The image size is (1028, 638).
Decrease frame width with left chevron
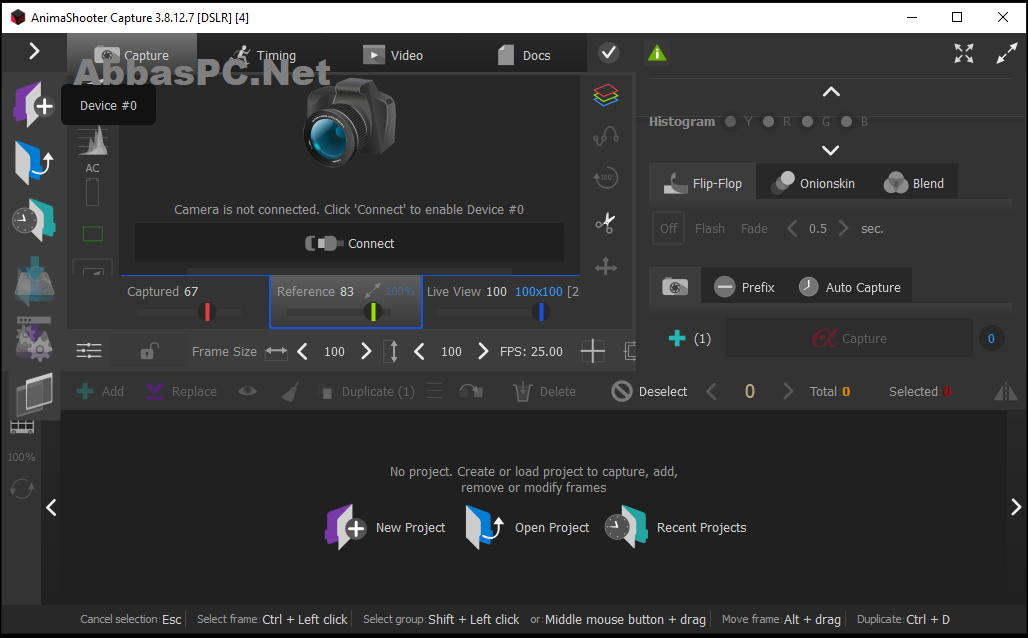click(302, 351)
